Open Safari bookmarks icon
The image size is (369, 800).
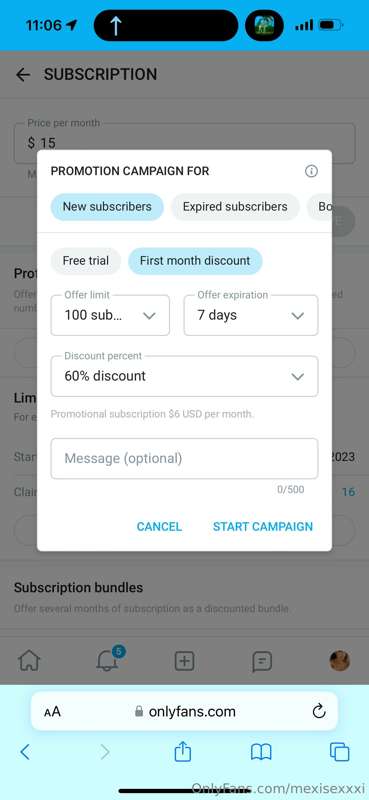[x=261, y=752]
